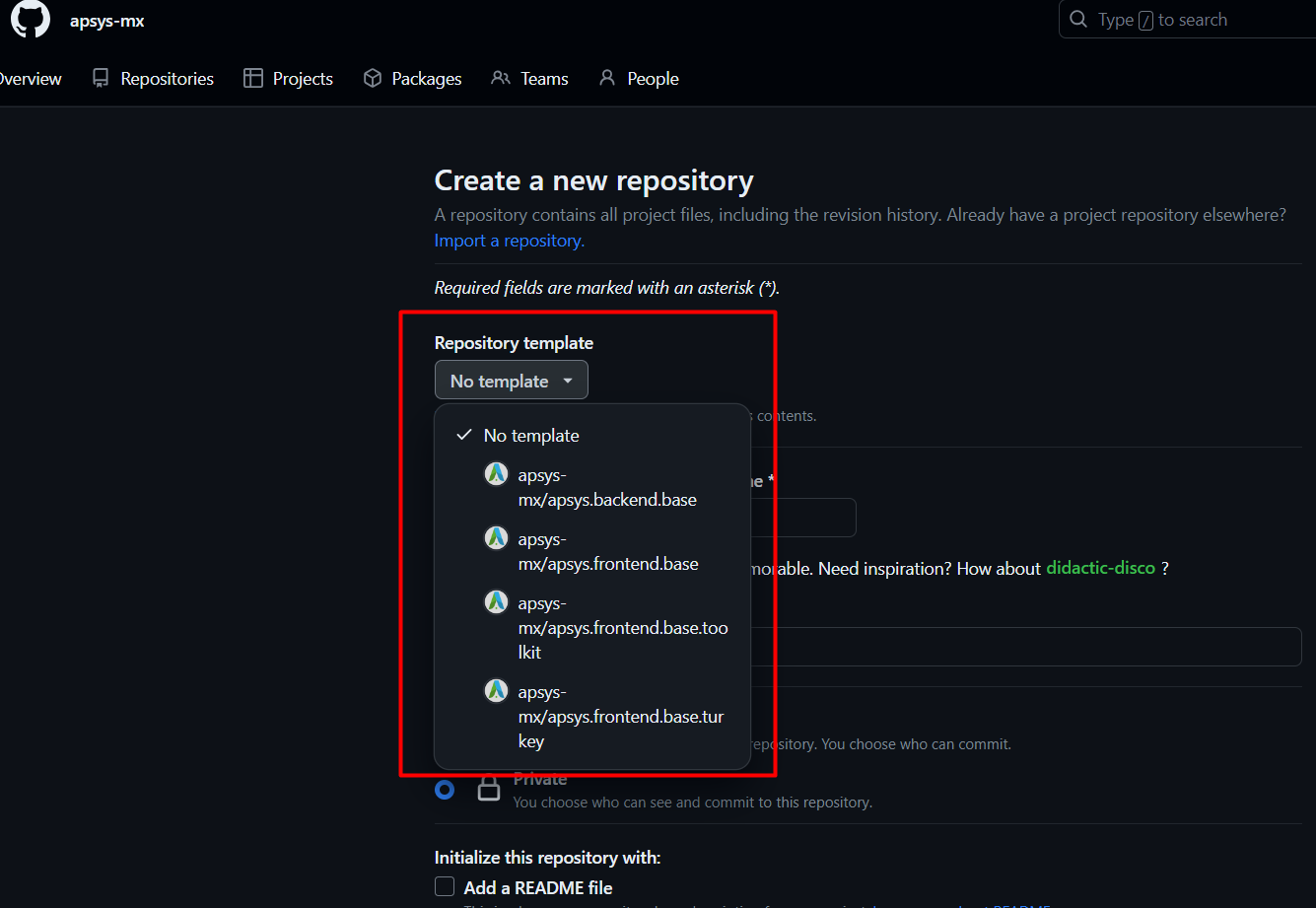1316x908 pixels.
Task: Click the apsys.frontend.base.turkey avatar icon
Action: (496, 691)
